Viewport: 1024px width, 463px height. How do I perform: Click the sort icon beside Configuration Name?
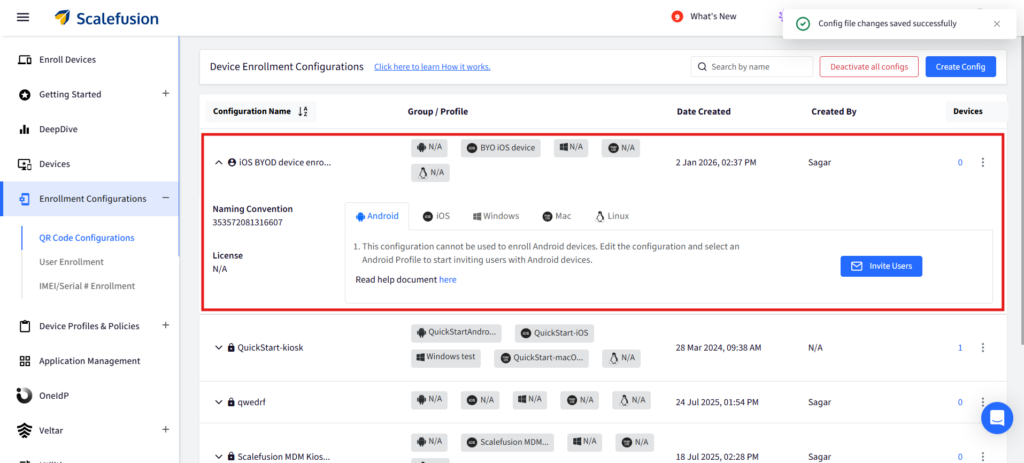coord(303,112)
